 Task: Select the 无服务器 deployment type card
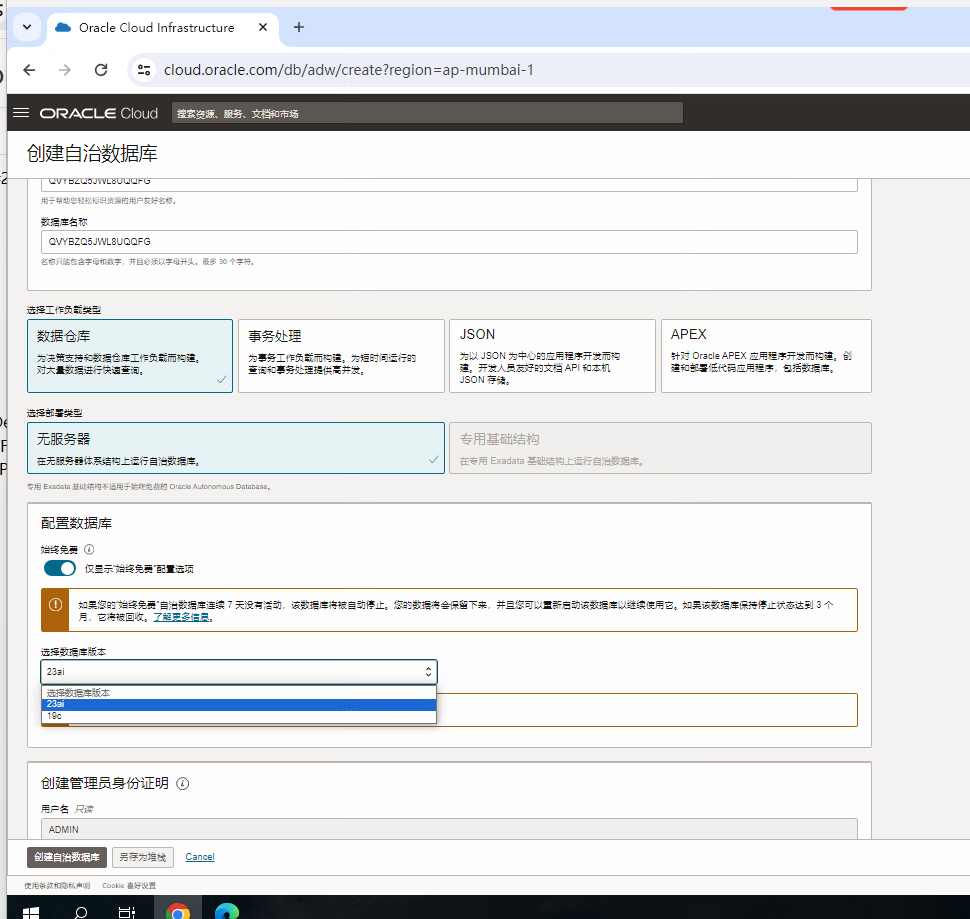point(236,448)
